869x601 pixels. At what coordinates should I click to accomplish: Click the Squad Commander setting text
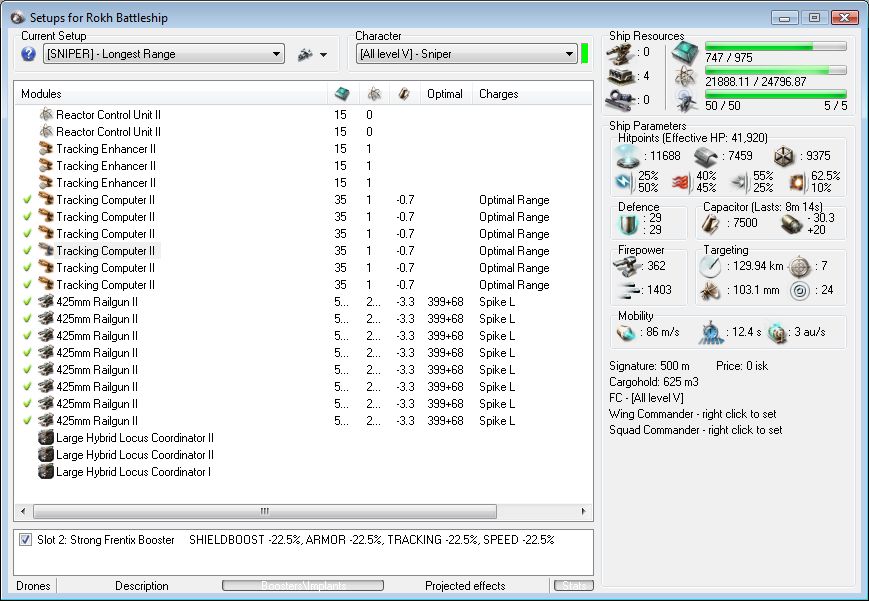(x=695, y=430)
